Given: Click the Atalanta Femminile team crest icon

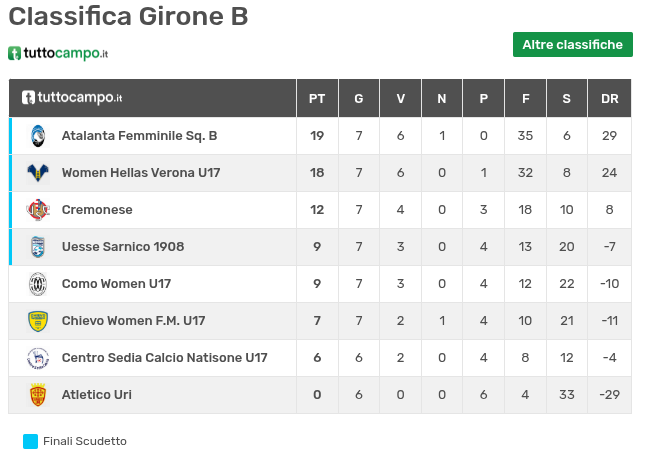Looking at the screenshot, I should click(x=38, y=136).
